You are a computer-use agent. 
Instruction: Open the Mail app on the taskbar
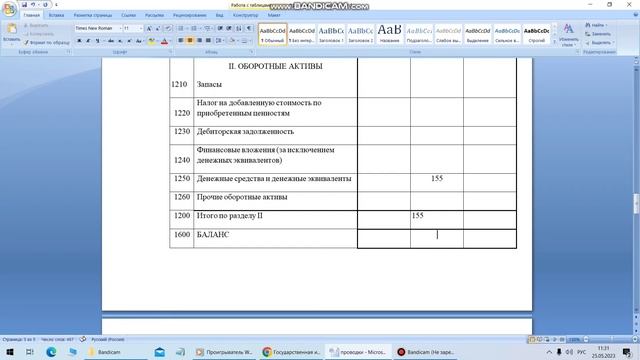[160, 351]
